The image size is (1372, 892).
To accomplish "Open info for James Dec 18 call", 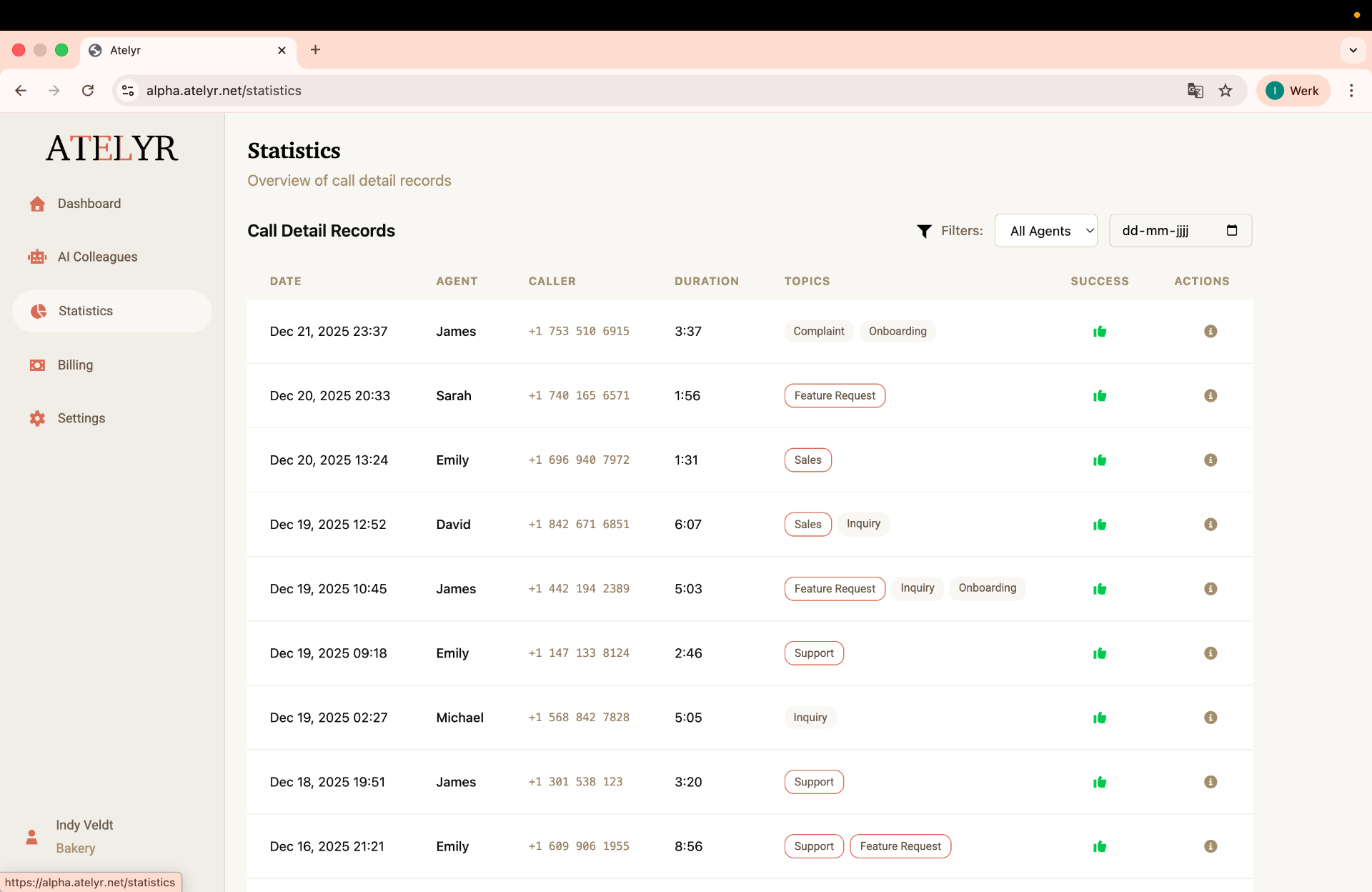I will point(1211,782).
